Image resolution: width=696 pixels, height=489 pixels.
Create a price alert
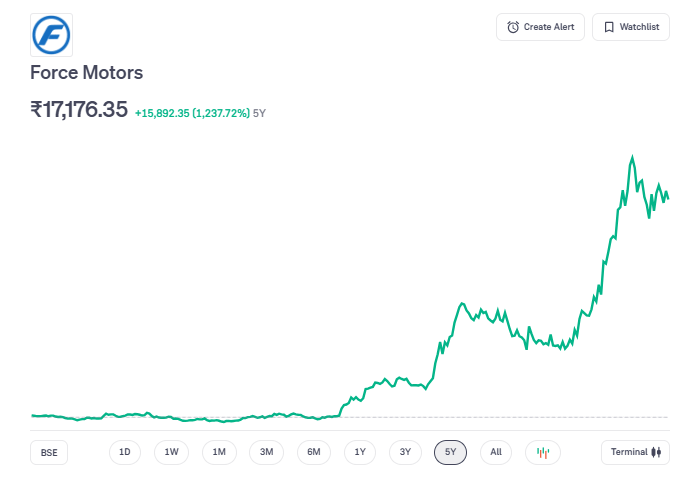(x=540, y=27)
